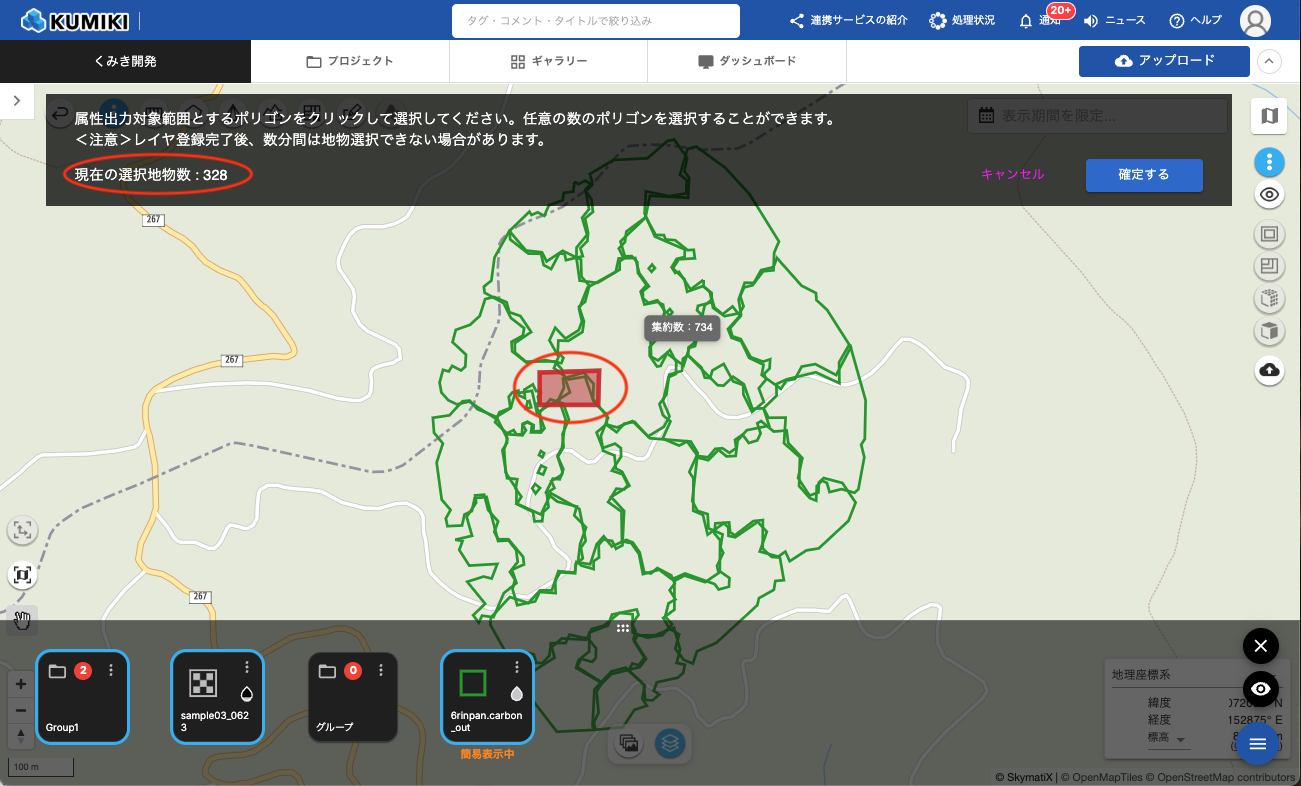Click the notification bell icon
Image resolution: width=1301 pixels, height=786 pixels.
pyautogui.click(x=1026, y=21)
